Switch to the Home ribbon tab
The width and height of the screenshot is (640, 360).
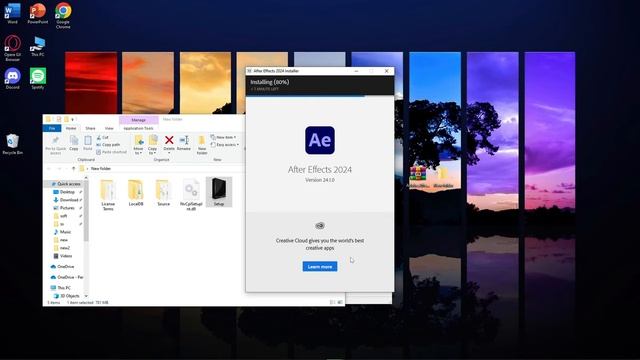point(71,128)
